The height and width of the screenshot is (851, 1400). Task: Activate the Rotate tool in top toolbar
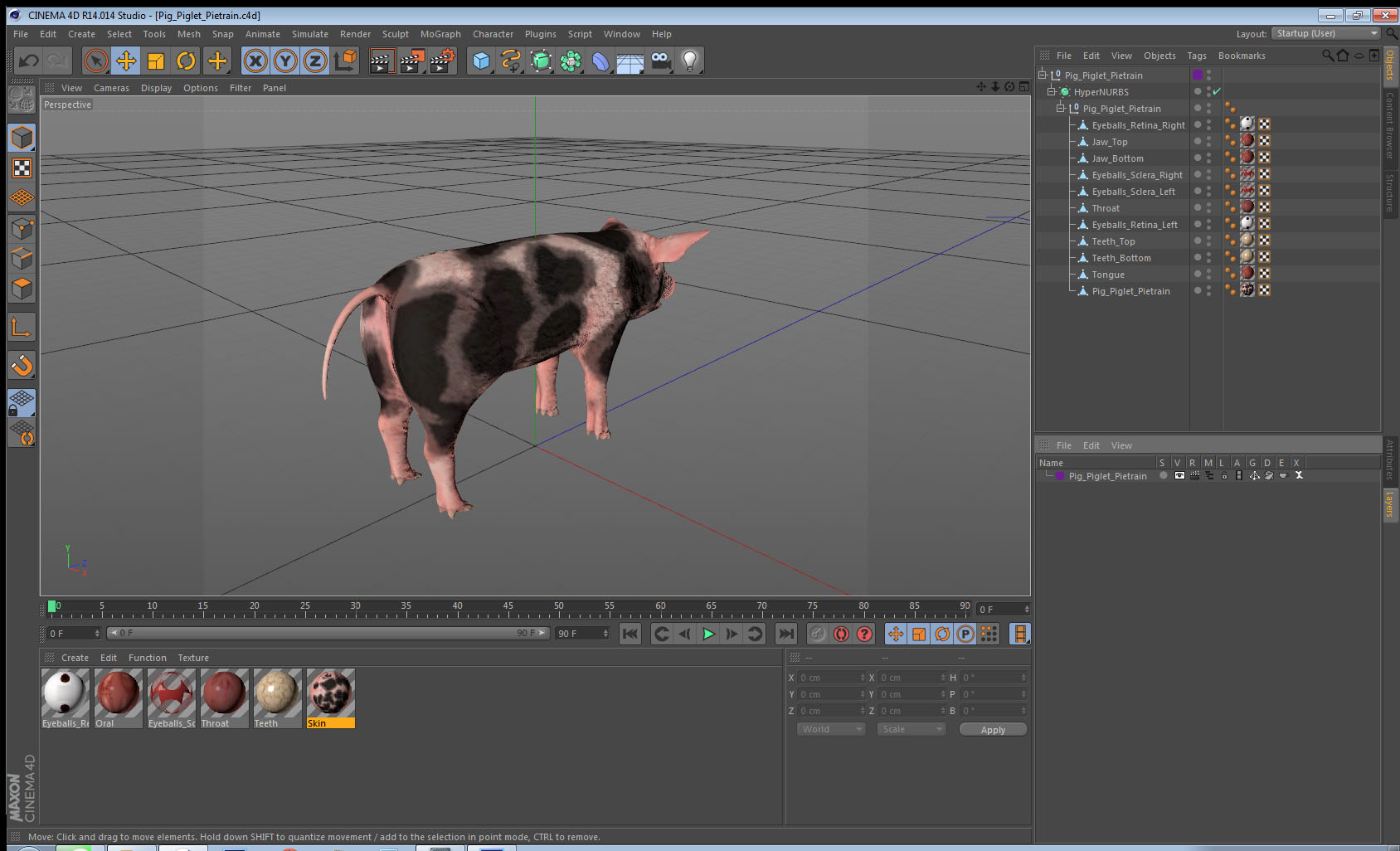click(186, 61)
